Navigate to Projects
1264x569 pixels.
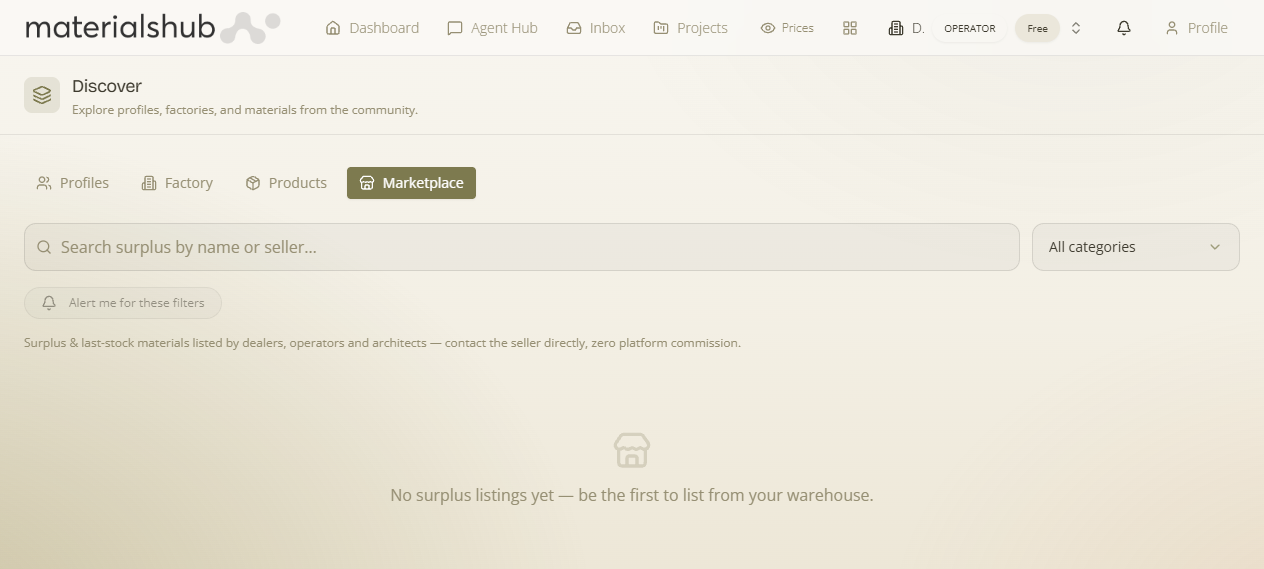(x=690, y=28)
